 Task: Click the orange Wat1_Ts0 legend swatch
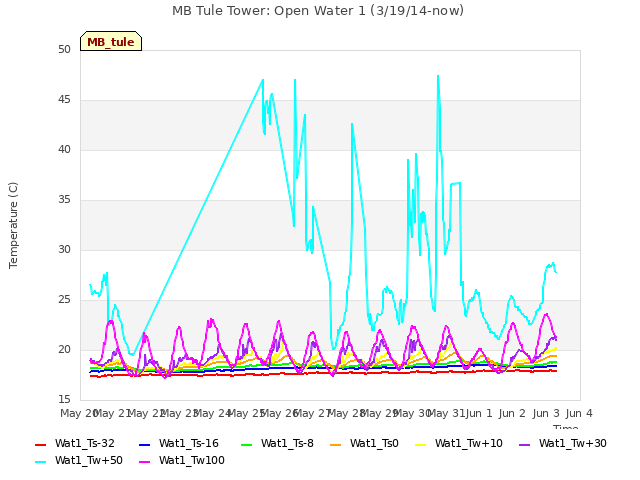click(335, 445)
